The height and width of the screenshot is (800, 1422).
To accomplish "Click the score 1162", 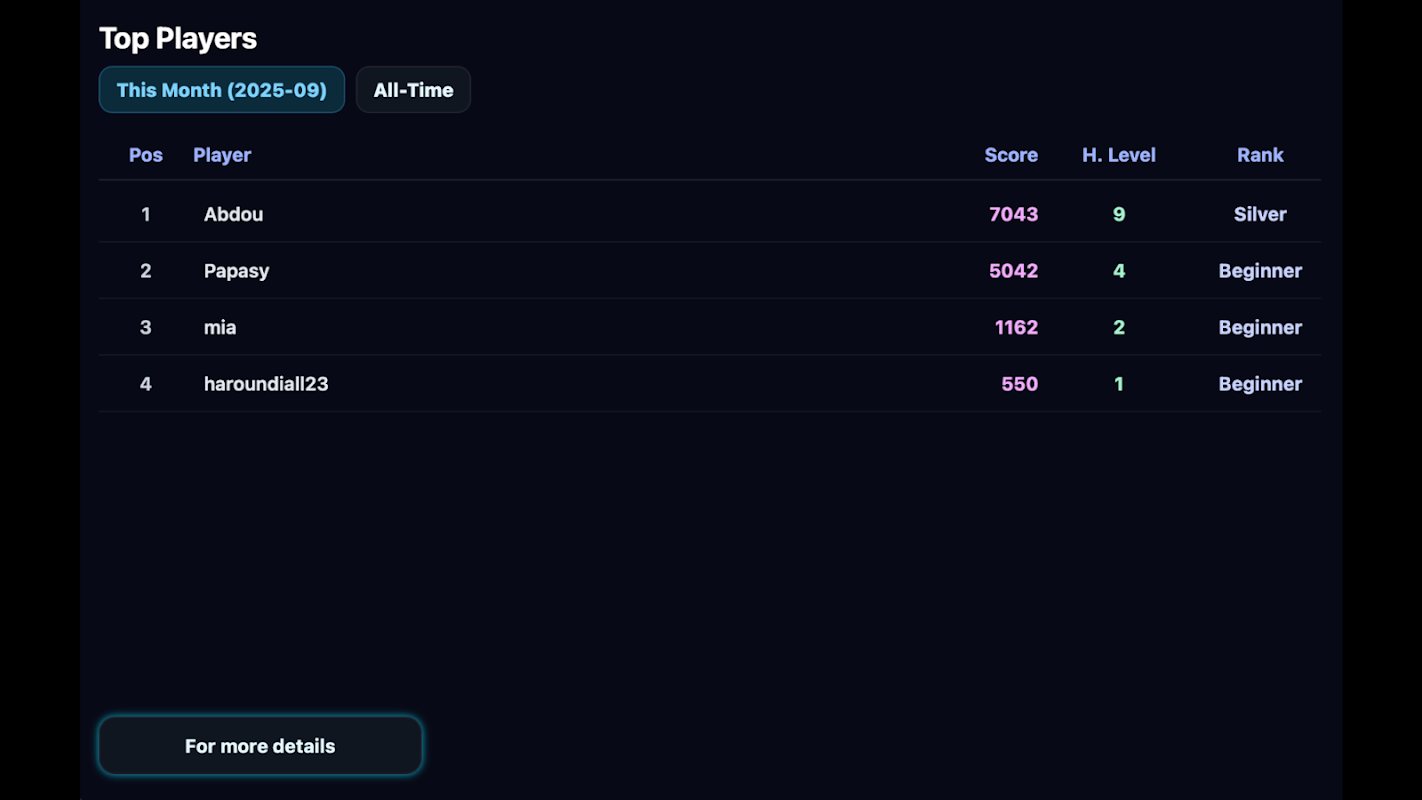I will point(1016,327).
